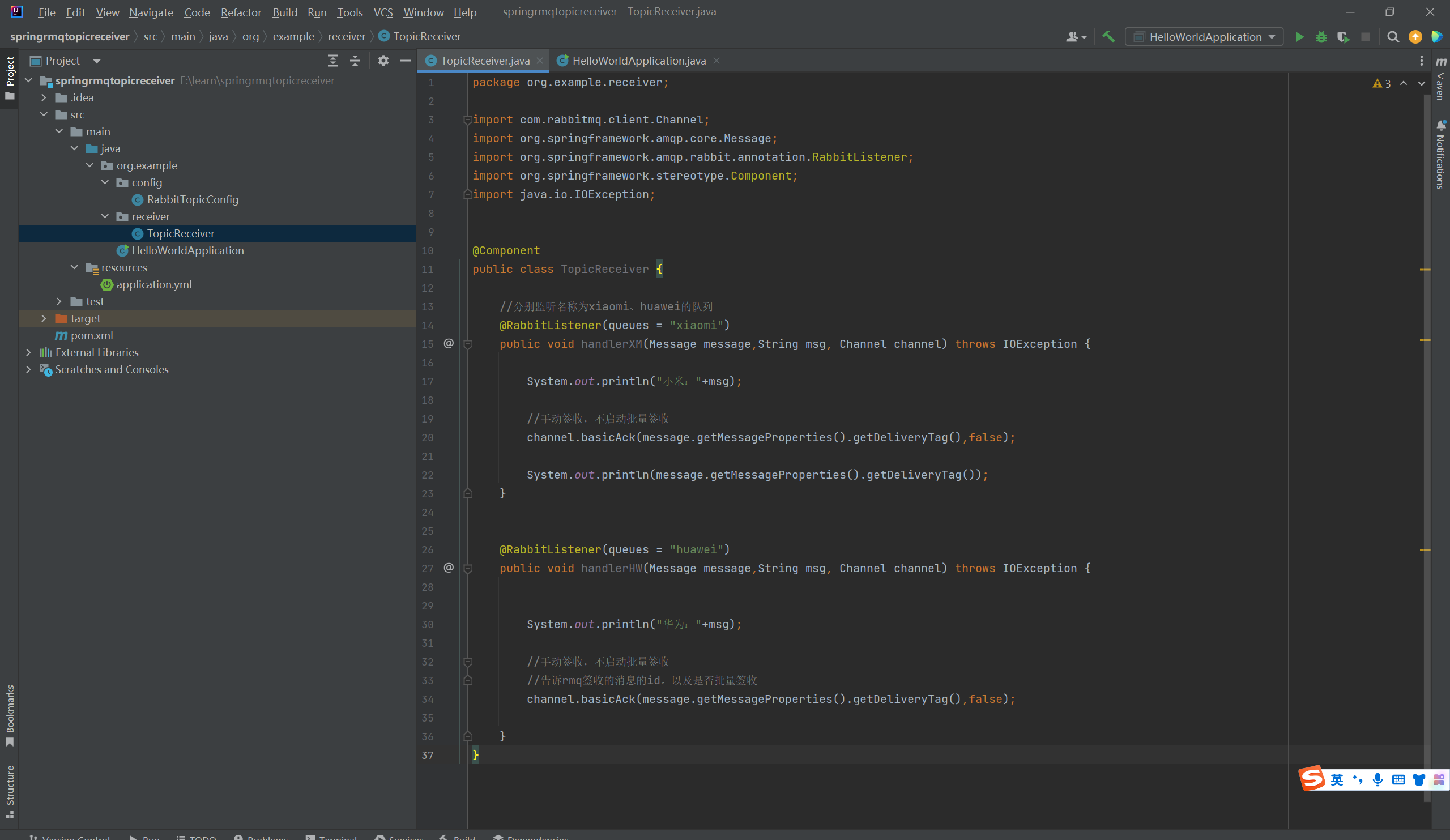Switch to HelloWorldApplication.java tab
This screenshot has width=1450, height=840.
638,61
